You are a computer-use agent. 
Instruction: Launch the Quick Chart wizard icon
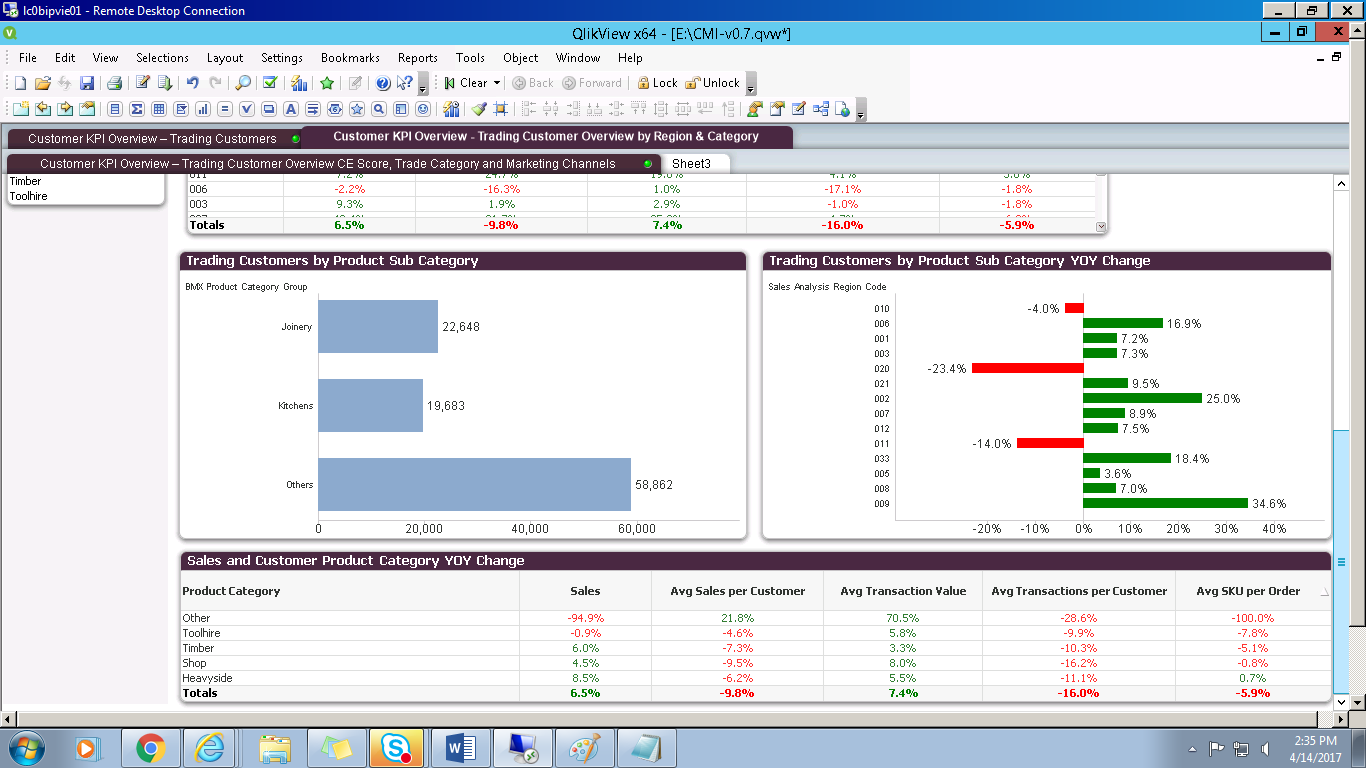298,83
